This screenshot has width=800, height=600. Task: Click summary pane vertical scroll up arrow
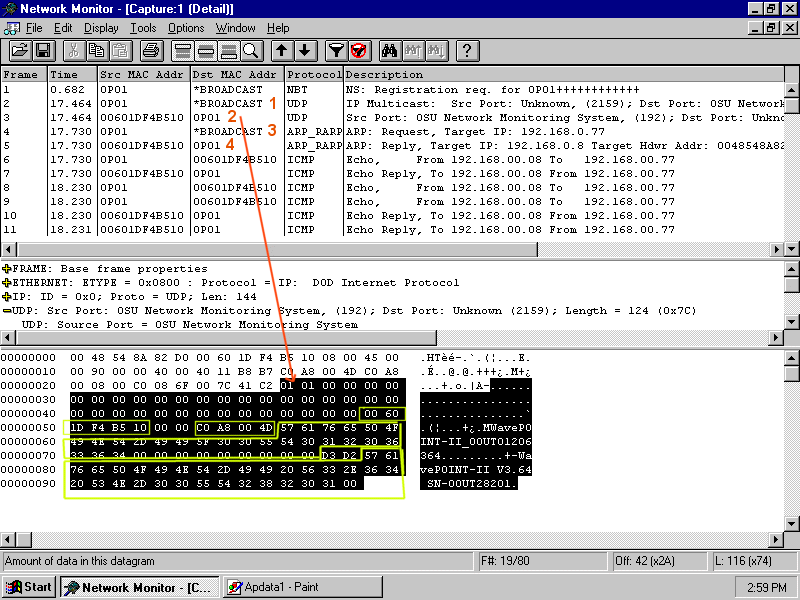pyautogui.click(x=791, y=90)
